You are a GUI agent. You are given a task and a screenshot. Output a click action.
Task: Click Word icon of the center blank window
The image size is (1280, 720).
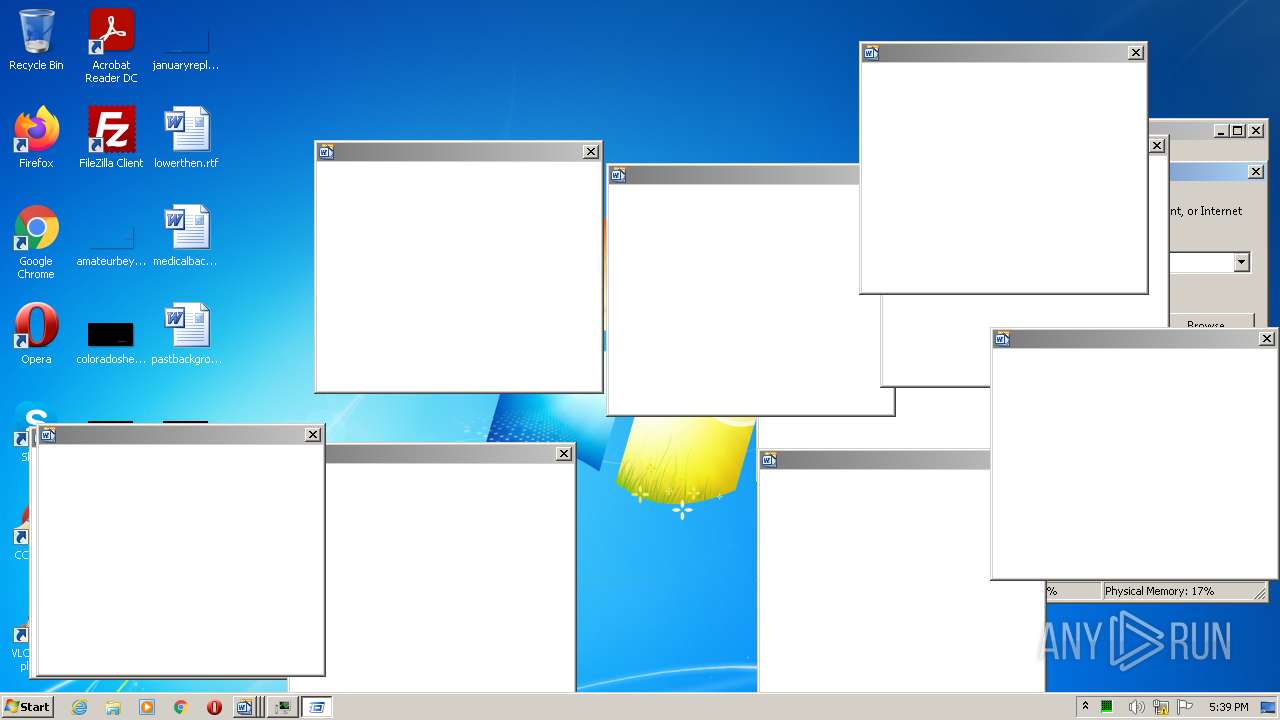tap(618, 175)
